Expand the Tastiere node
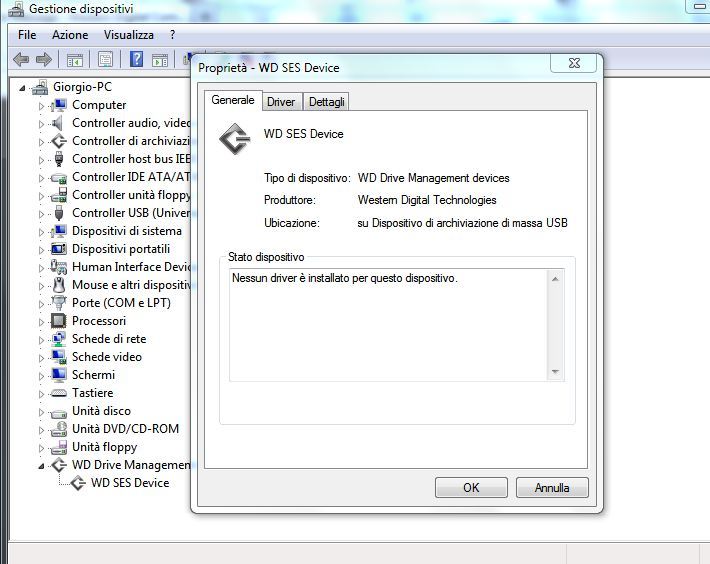This screenshot has width=710, height=564. pyautogui.click(x=41, y=394)
